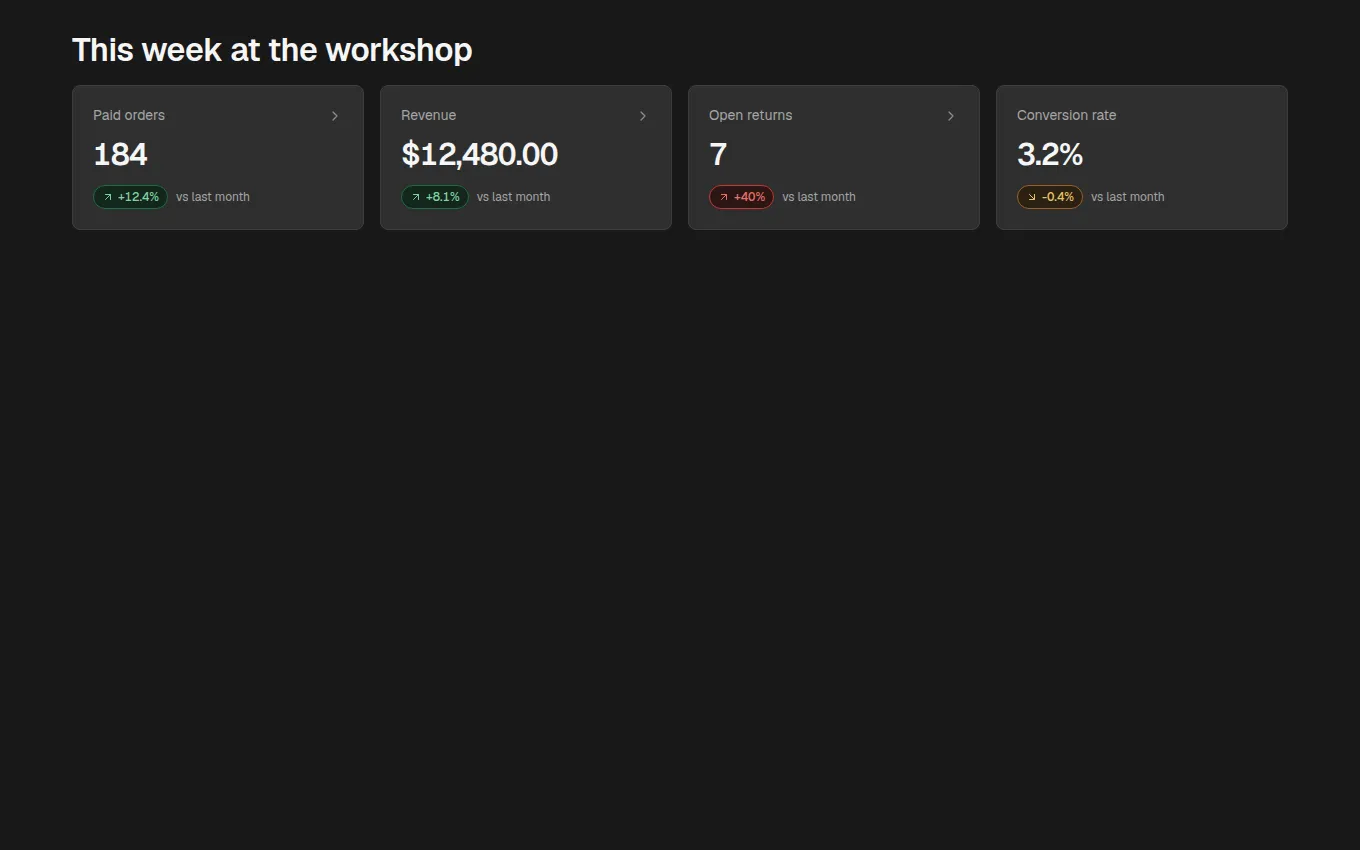Click 'vs last month' in Revenue card
Screen dimensions: 1360x850
pos(513,197)
